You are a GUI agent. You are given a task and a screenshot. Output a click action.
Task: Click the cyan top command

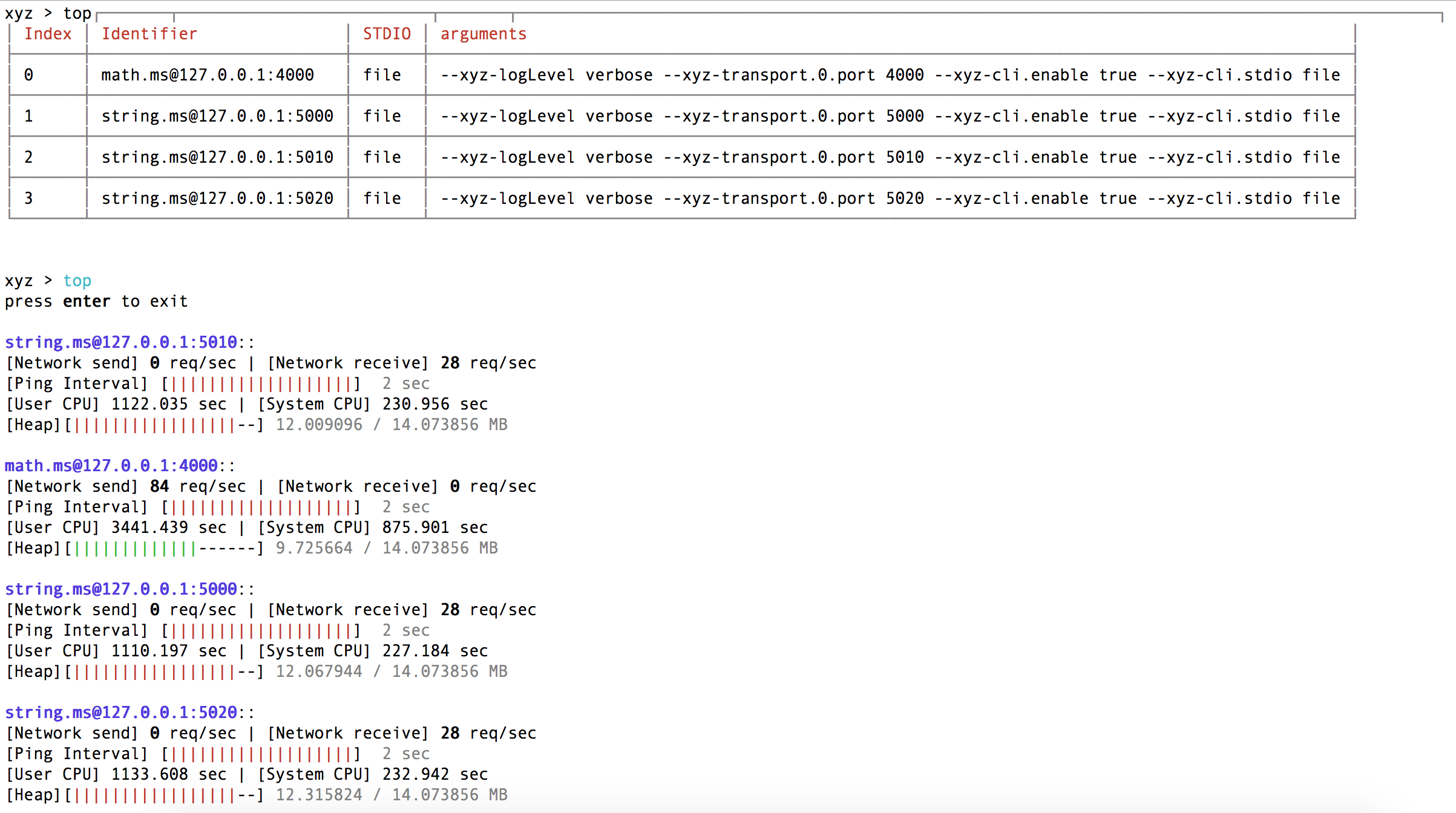pos(77,281)
